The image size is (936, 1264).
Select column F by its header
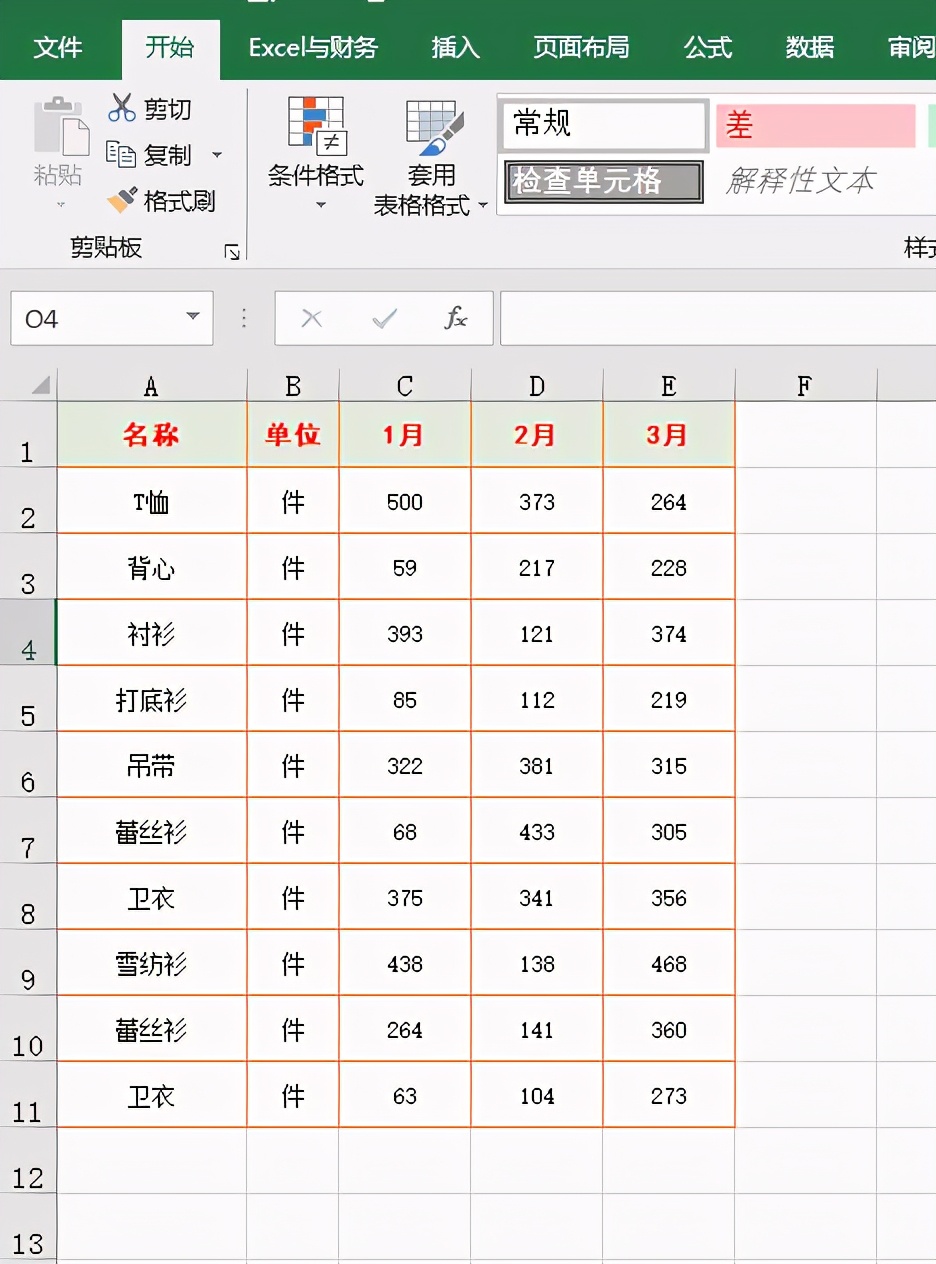pos(805,384)
